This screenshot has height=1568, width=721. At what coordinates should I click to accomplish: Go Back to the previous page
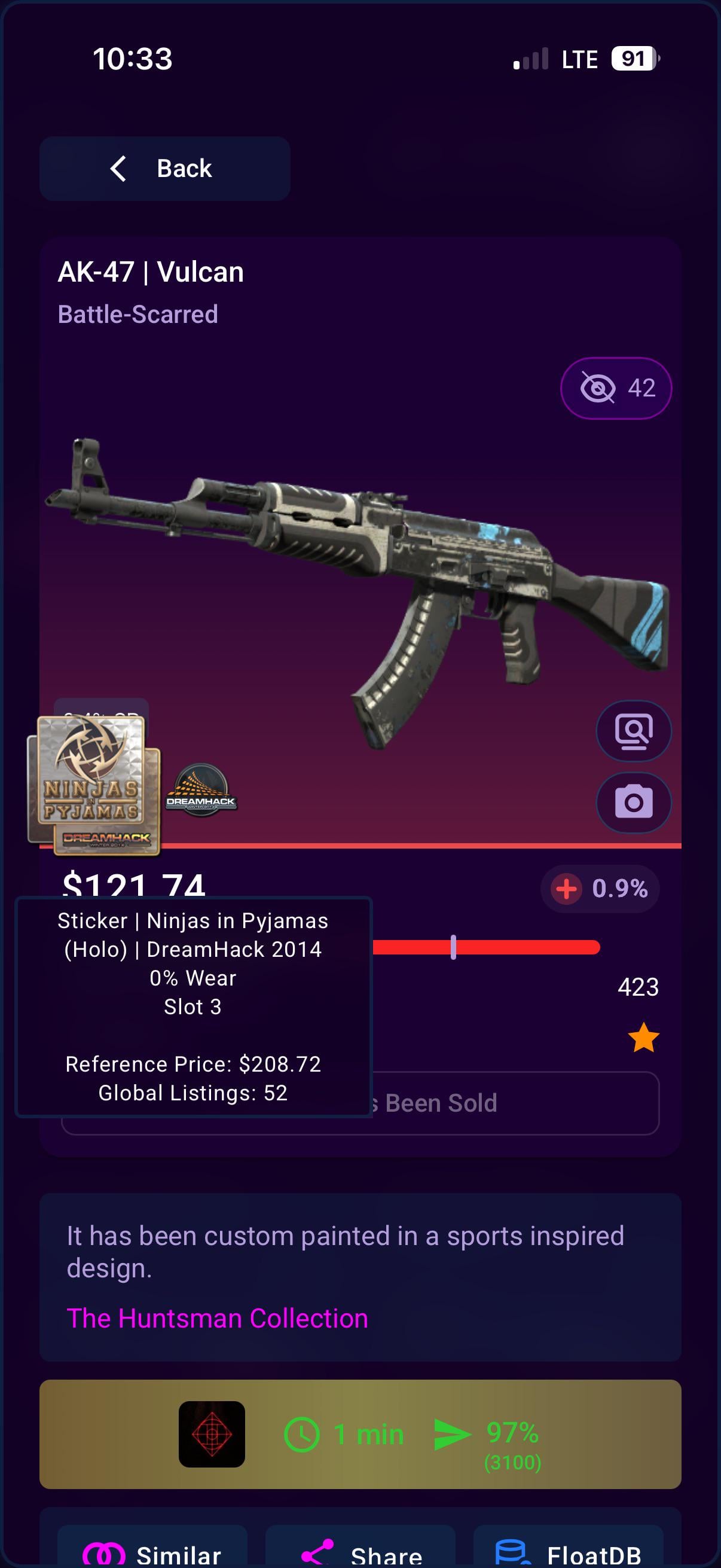click(x=165, y=169)
